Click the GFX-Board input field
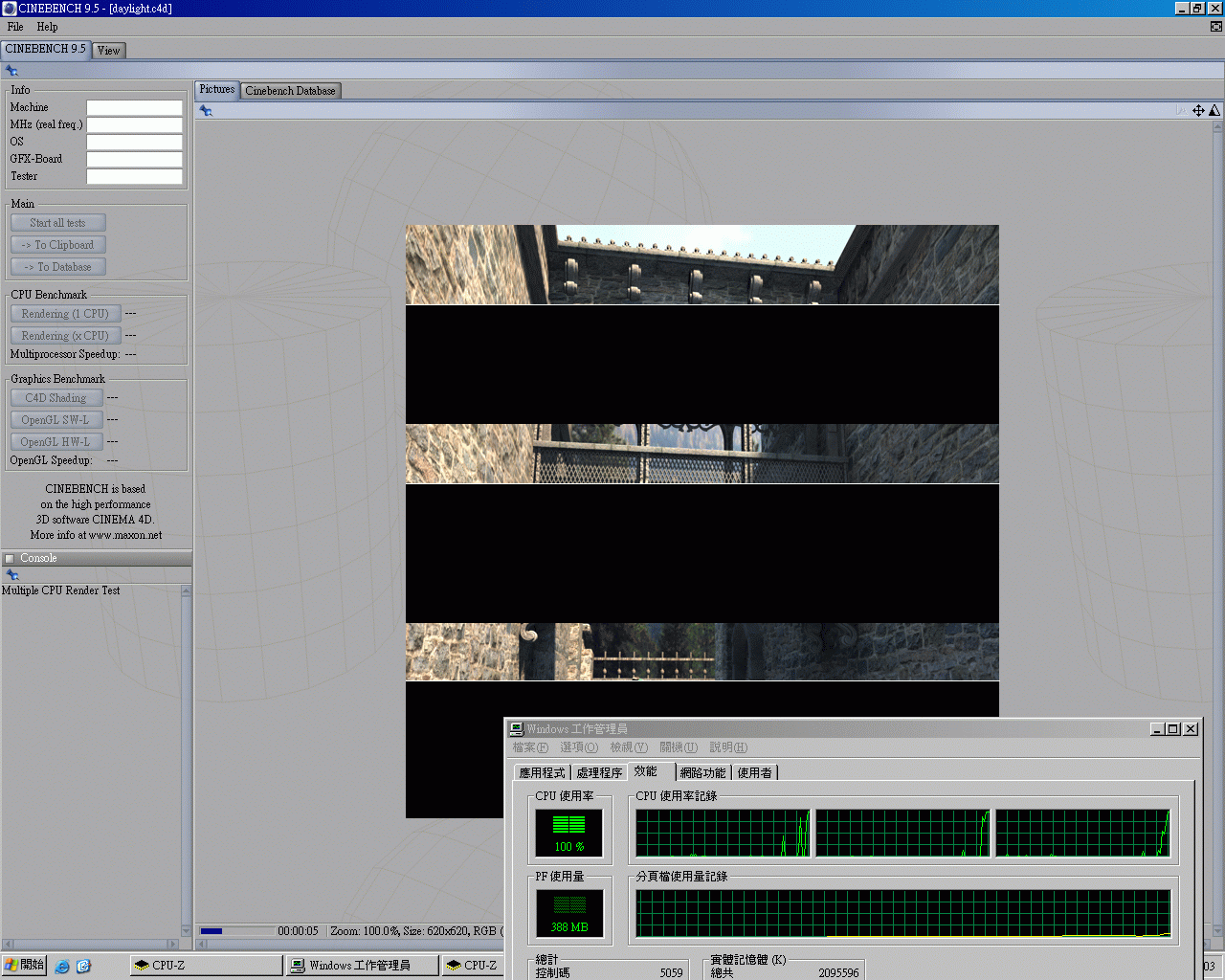 pos(134,160)
